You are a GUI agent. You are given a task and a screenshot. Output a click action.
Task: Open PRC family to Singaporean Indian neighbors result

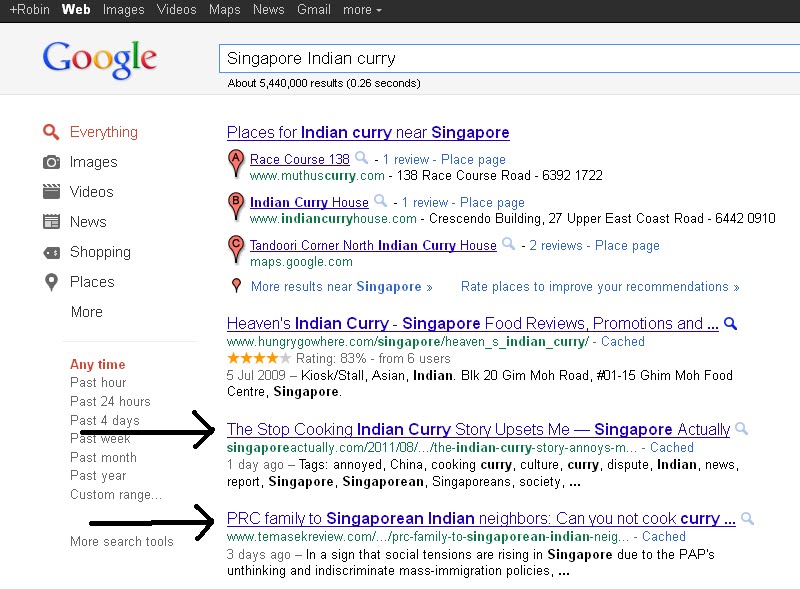pos(481,519)
